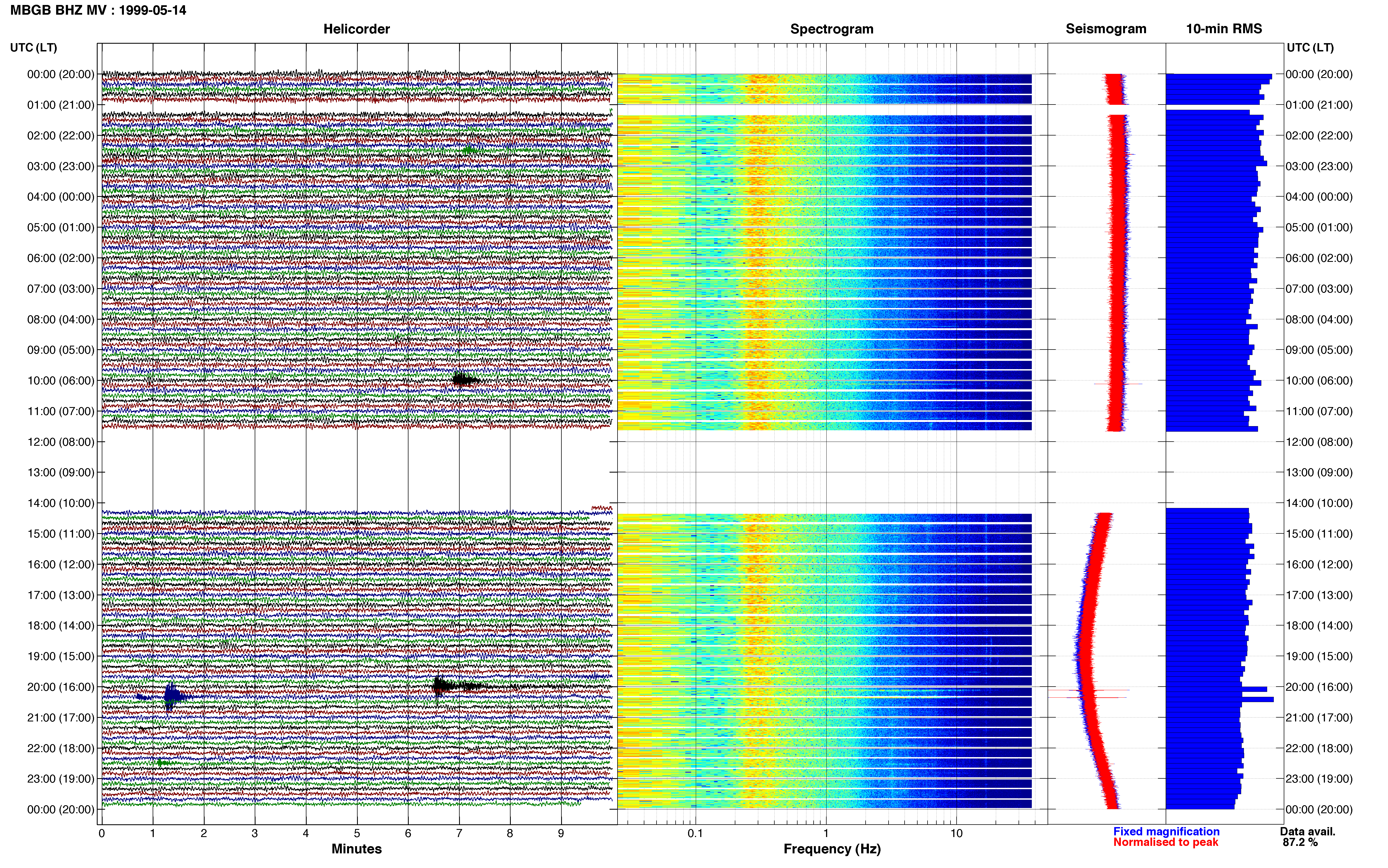Click the '87.2 %' data availability value
This screenshot has height=868, width=1388.
pos(1300,842)
